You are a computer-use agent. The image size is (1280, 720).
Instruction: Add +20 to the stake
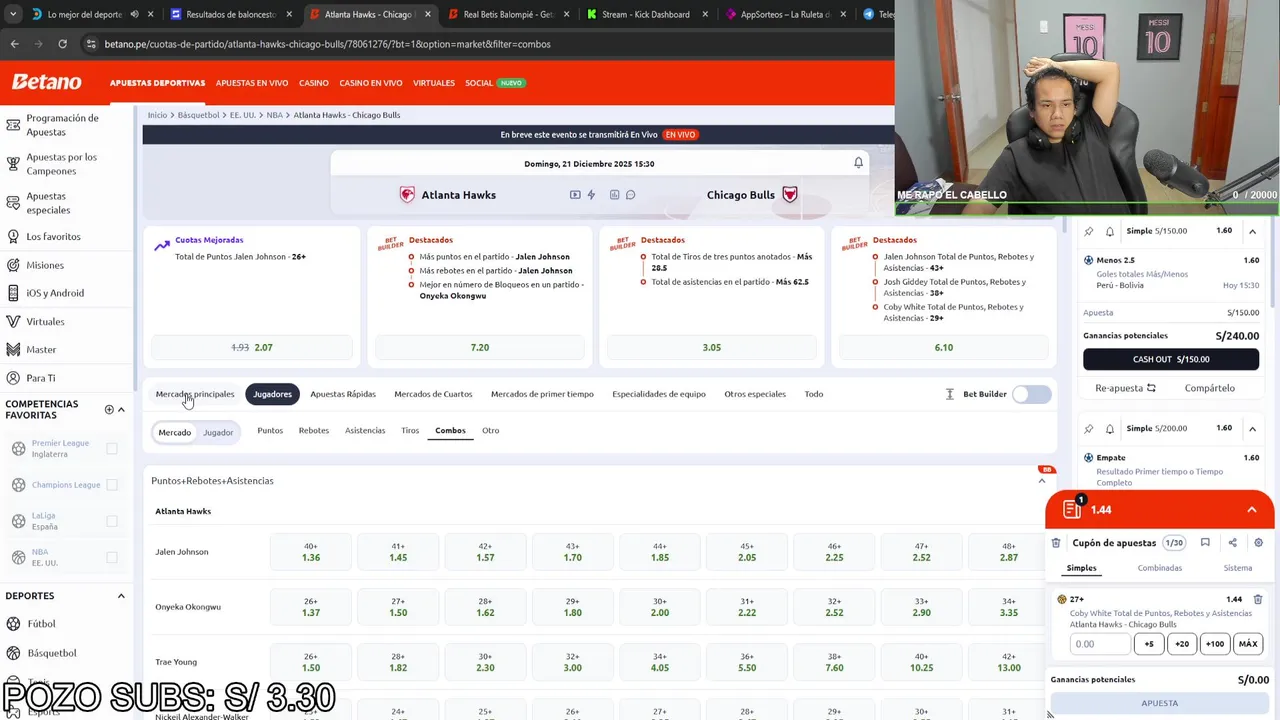point(1181,644)
